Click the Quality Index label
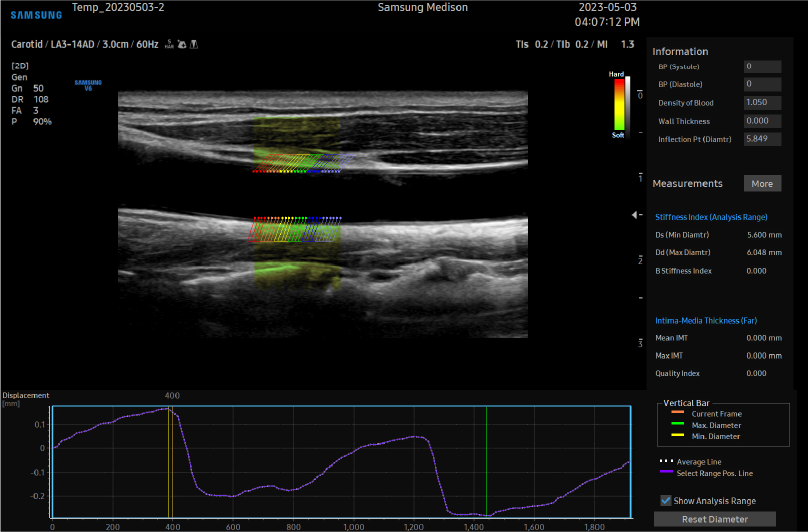Screen dimensions: 808x532 click(677, 373)
